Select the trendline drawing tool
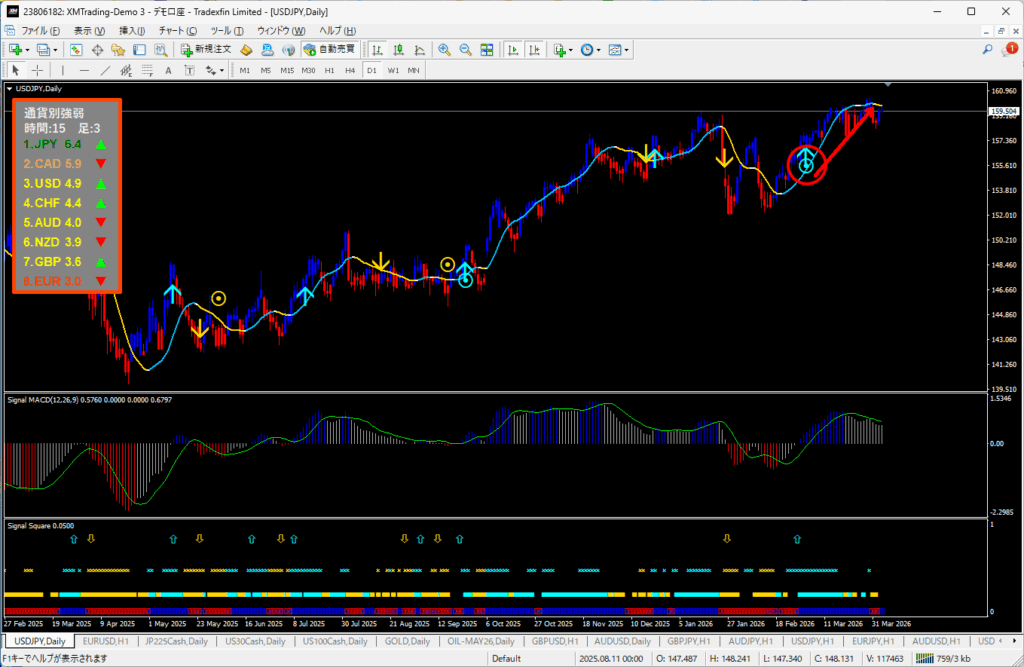Image resolution: width=1024 pixels, height=667 pixels. pos(106,70)
